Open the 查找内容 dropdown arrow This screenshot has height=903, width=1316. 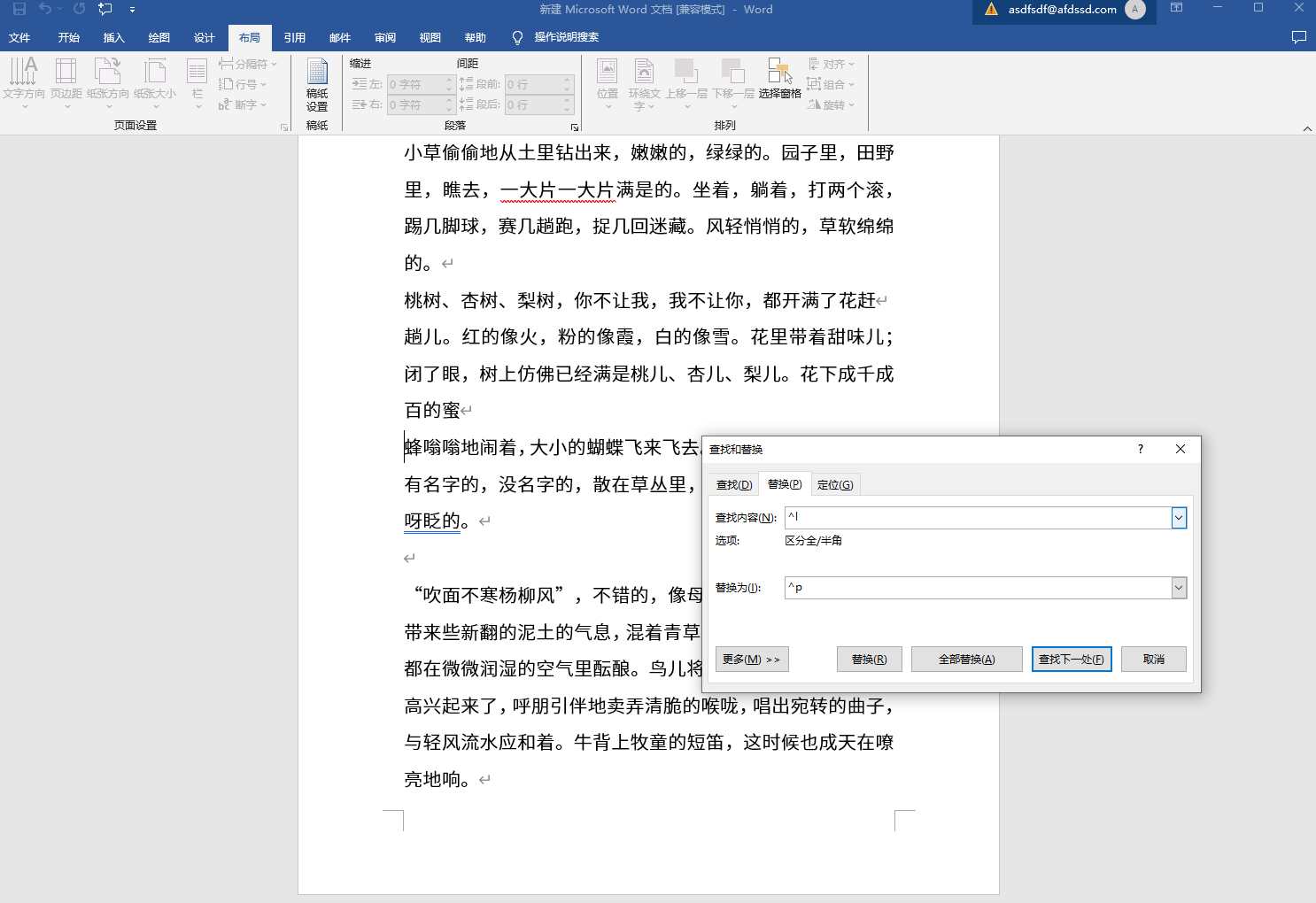pyautogui.click(x=1179, y=518)
